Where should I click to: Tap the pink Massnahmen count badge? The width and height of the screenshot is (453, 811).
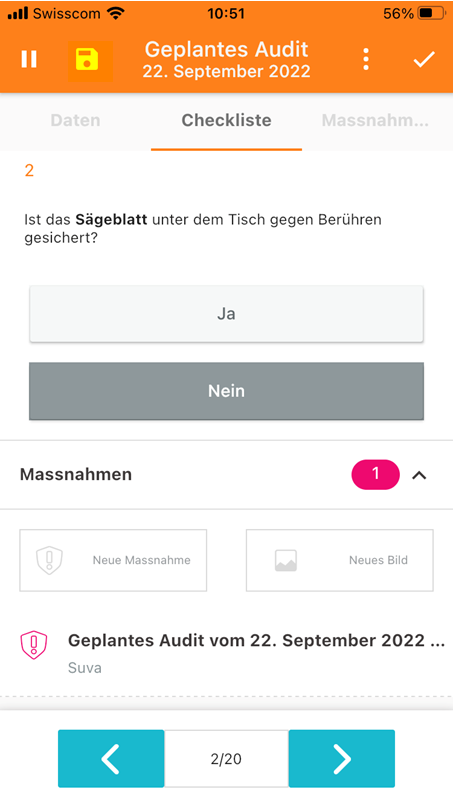click(375, 474)
